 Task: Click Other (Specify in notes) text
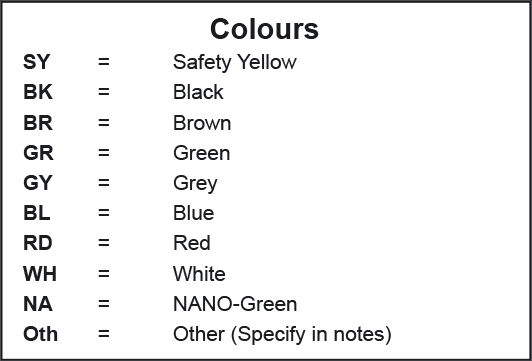point(282,335)
